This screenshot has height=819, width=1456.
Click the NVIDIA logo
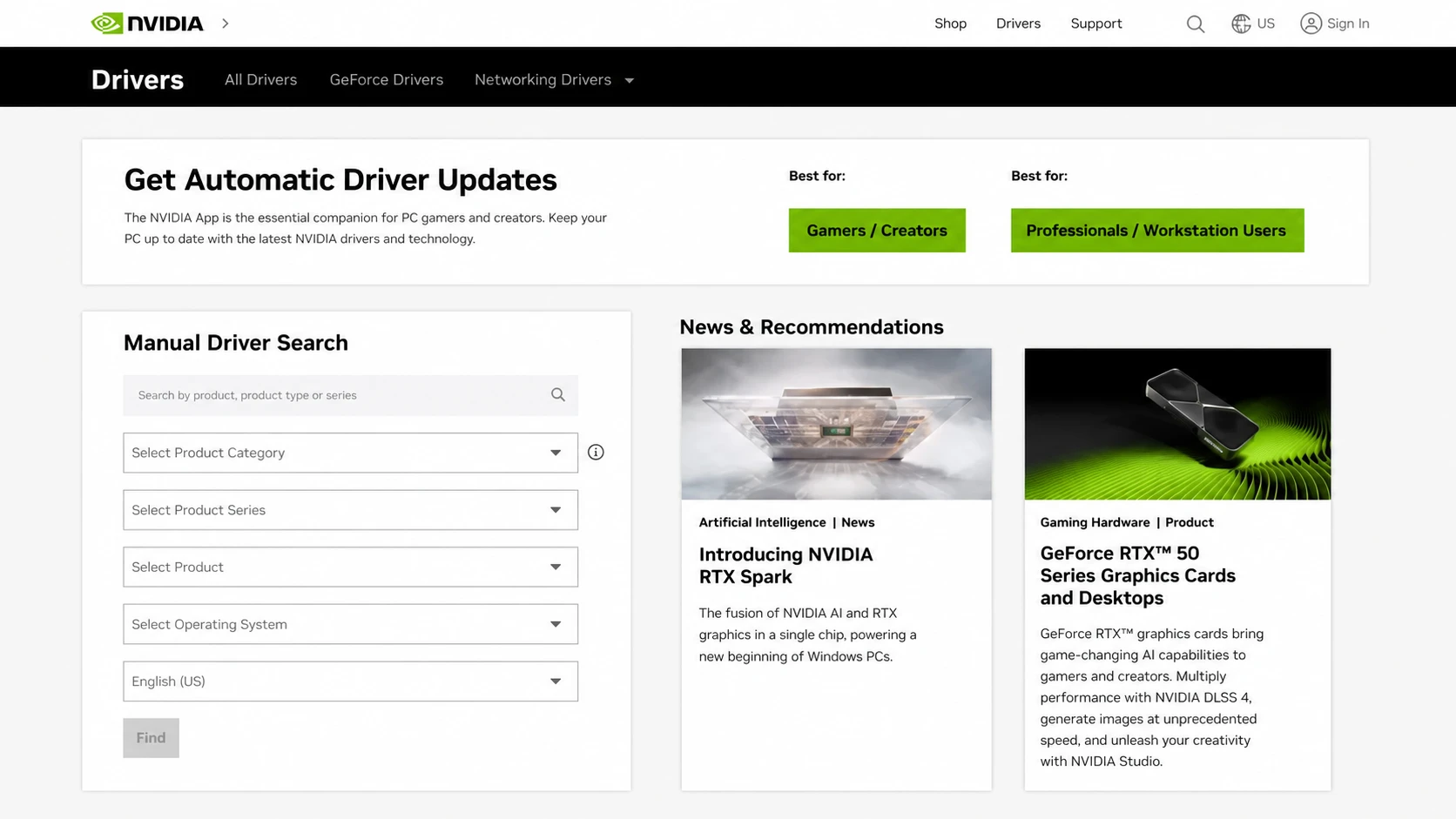[x=147, y=23]
